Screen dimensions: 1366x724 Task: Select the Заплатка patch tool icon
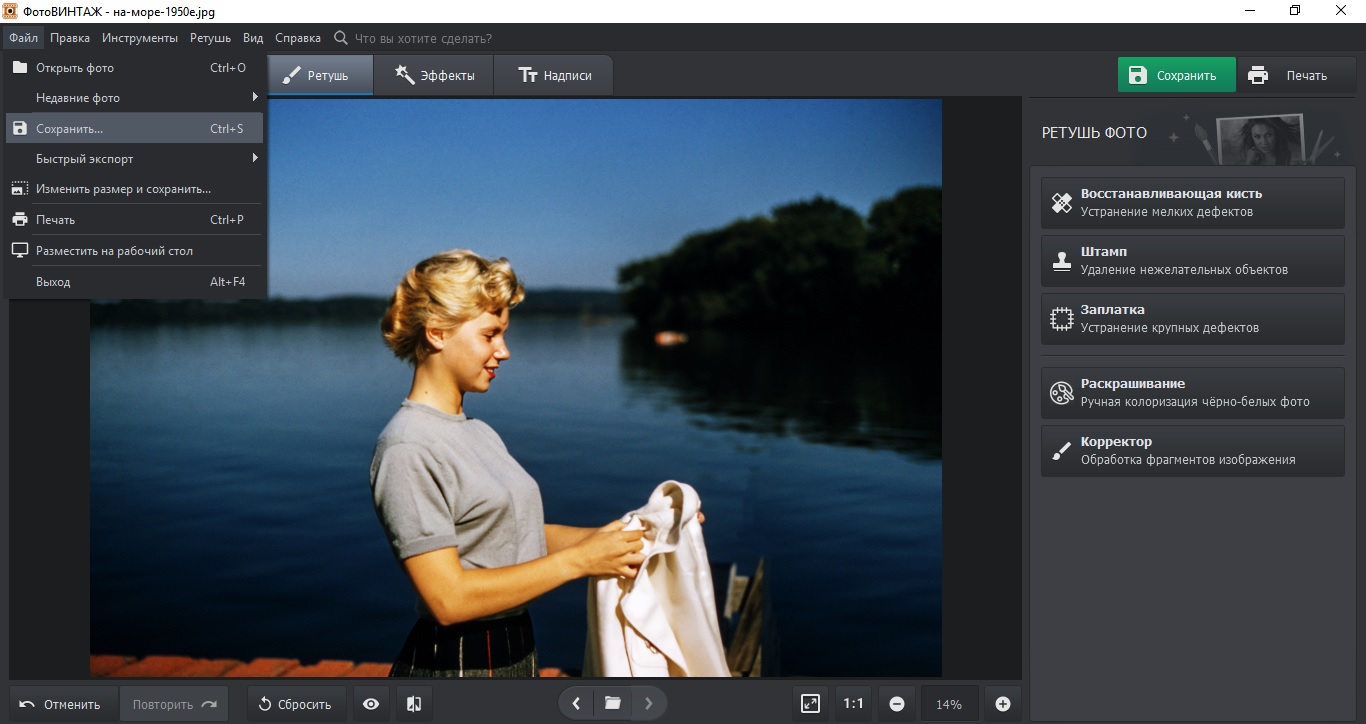click(1061, 319)
